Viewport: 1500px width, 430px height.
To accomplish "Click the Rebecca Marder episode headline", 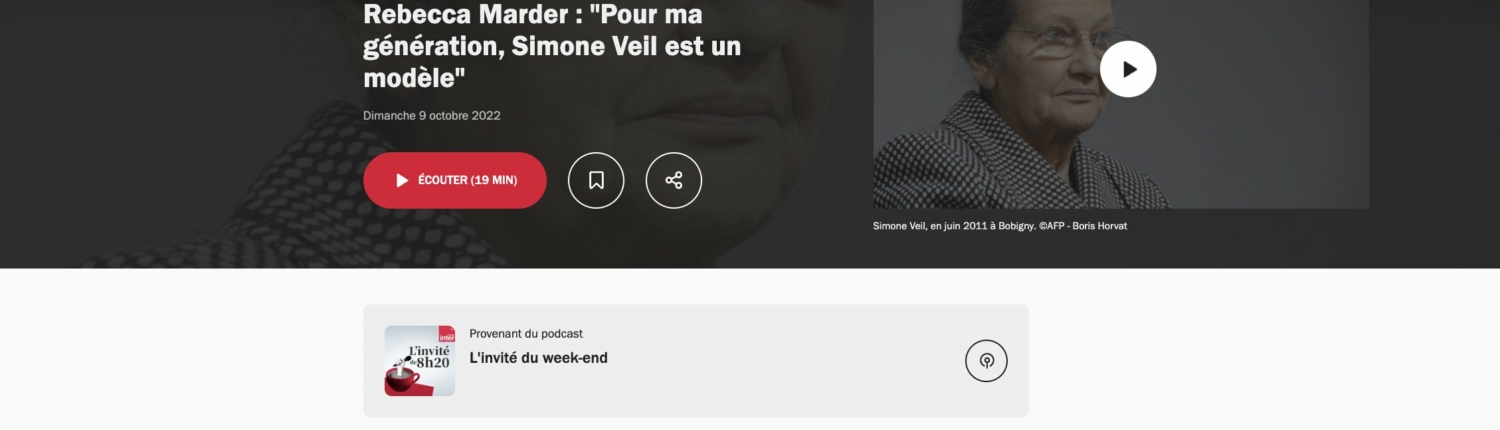I will coord(552,46).
